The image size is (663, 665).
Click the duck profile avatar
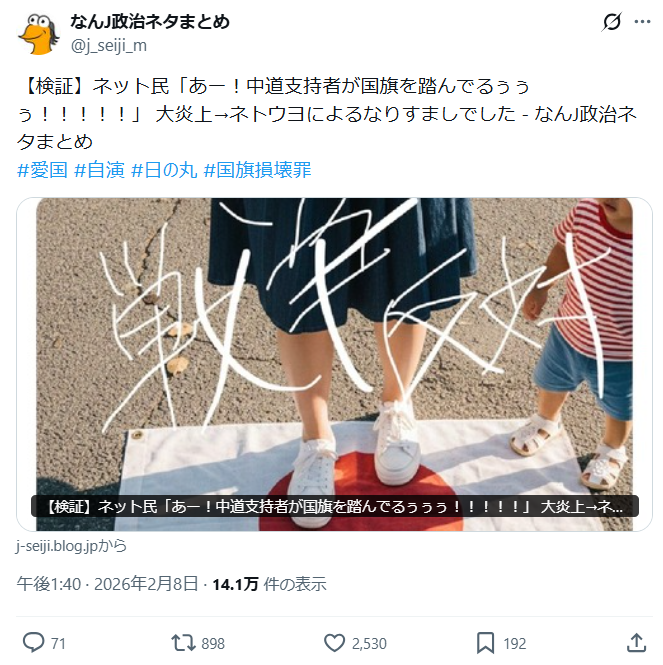[38, 34]
